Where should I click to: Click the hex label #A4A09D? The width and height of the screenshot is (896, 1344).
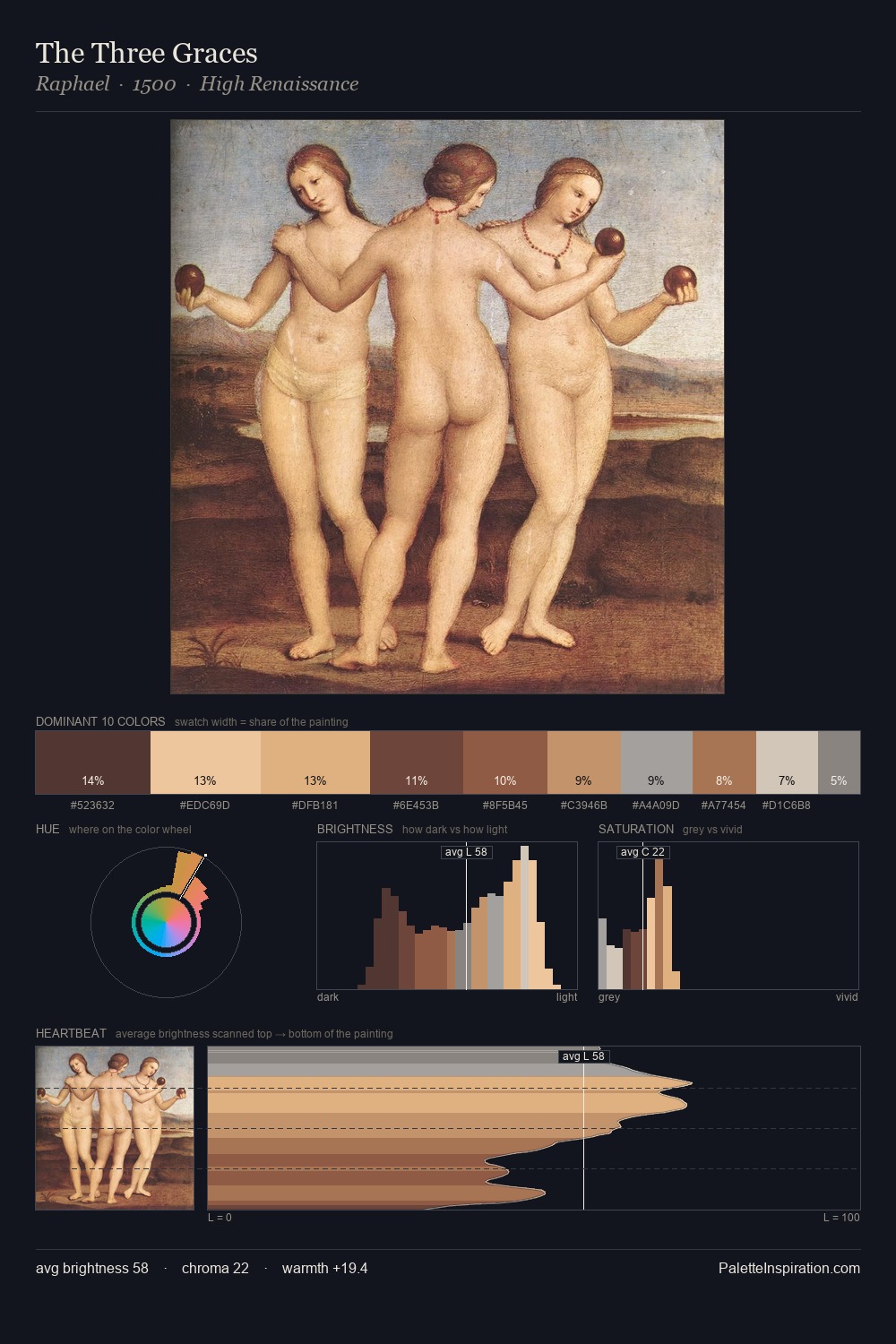point(656,805)
